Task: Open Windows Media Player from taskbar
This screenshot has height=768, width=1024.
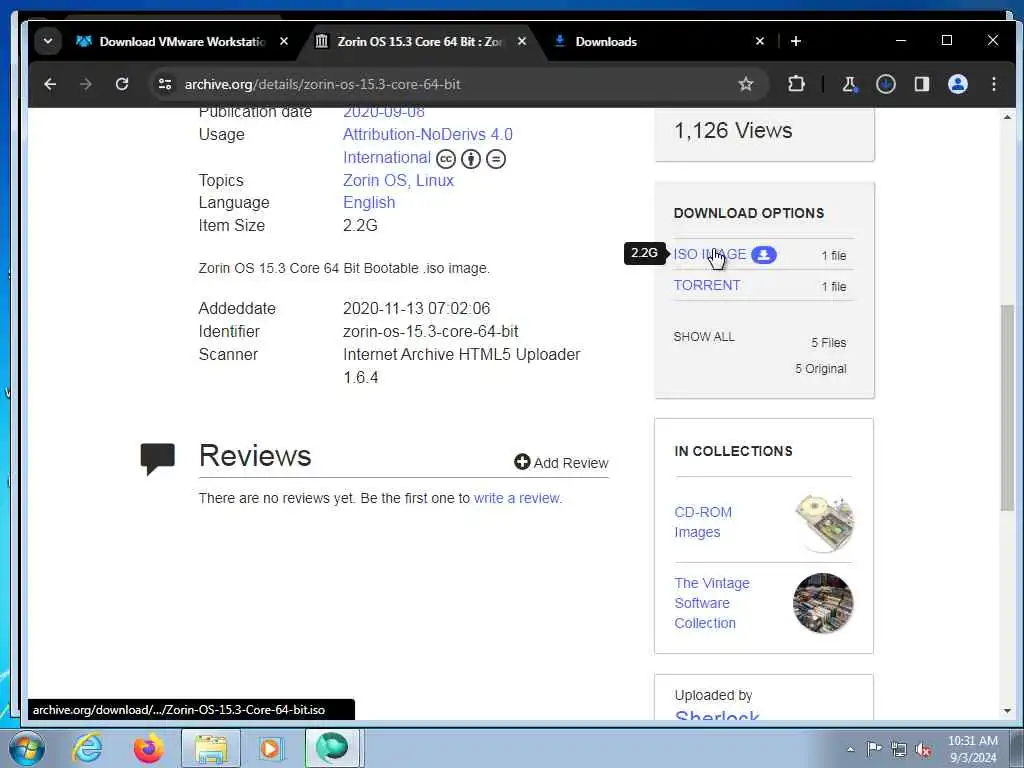Action: coord(270,748)
